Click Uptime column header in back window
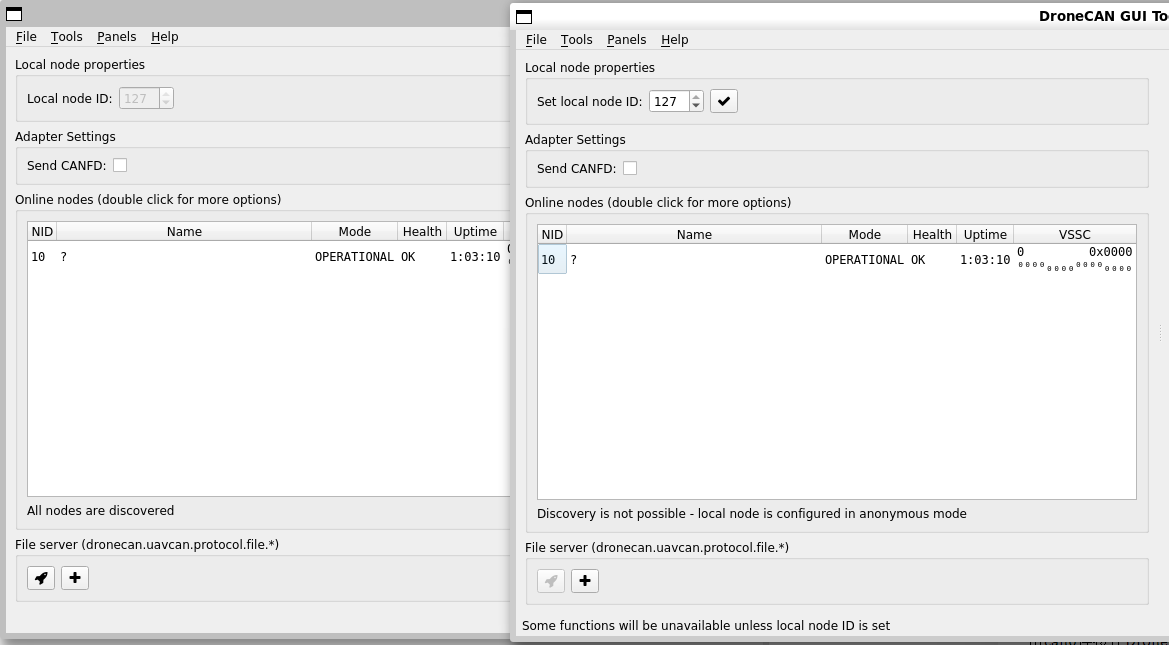 click(x=475, y=231)
